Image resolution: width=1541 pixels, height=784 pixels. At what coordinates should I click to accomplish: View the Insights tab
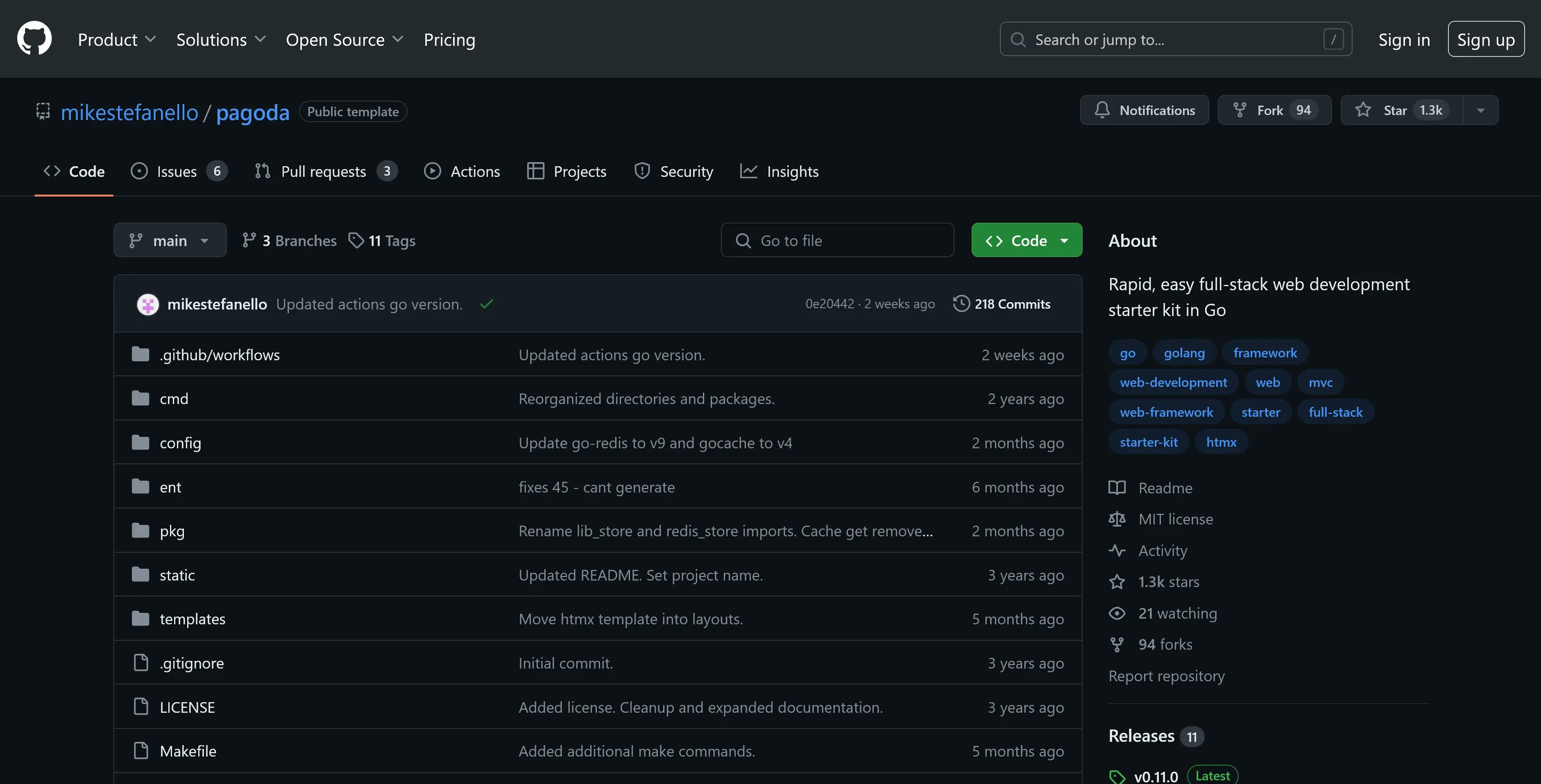tap(779, 172)
